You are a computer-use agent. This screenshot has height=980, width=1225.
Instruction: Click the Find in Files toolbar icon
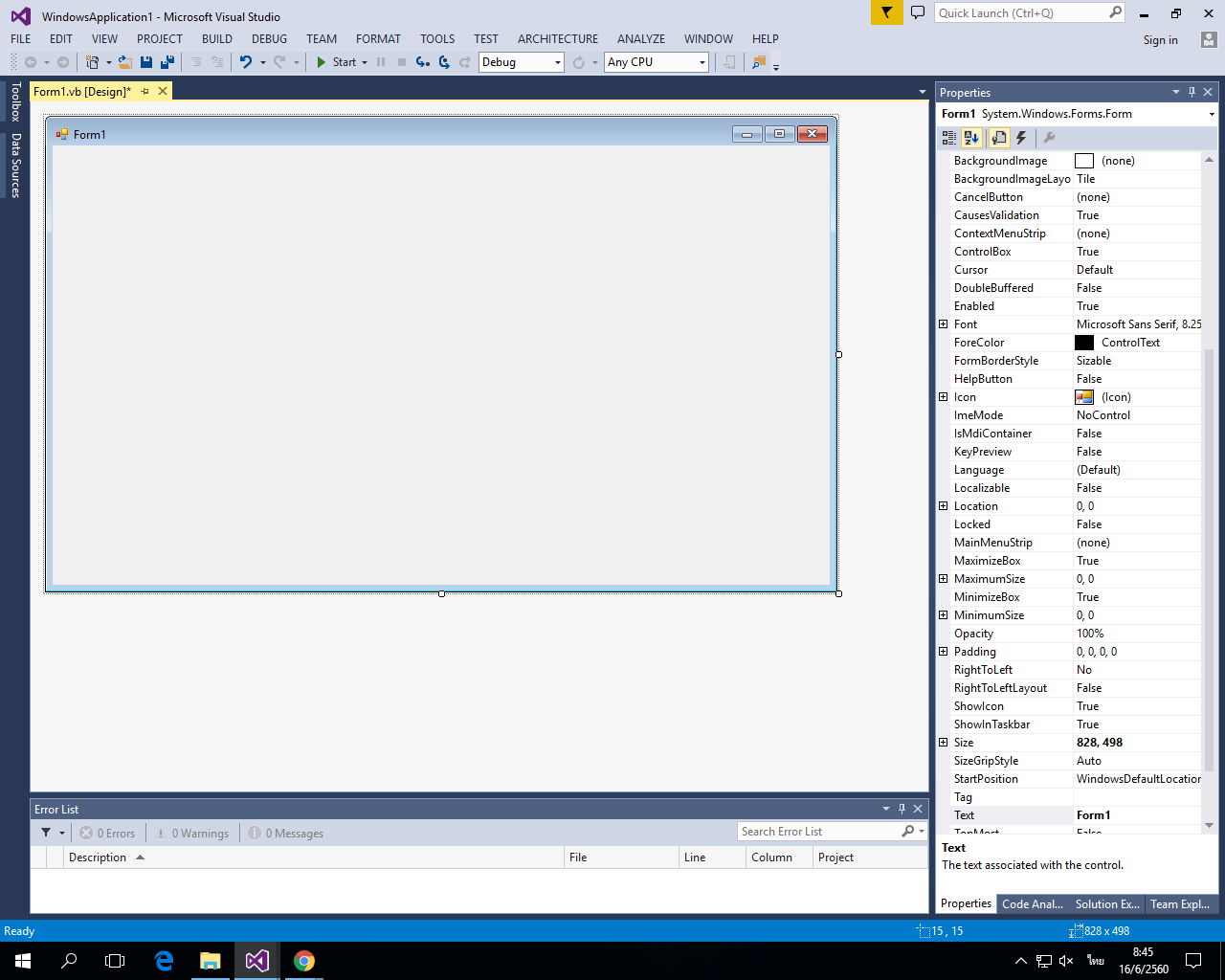(759, 62)
